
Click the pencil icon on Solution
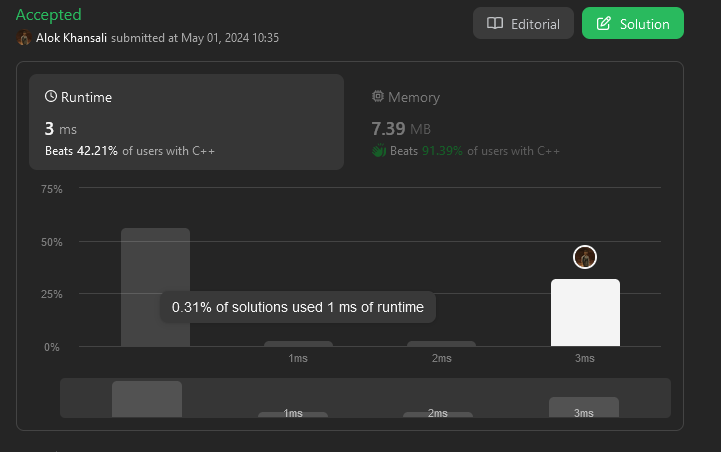[x=602, y=24]
